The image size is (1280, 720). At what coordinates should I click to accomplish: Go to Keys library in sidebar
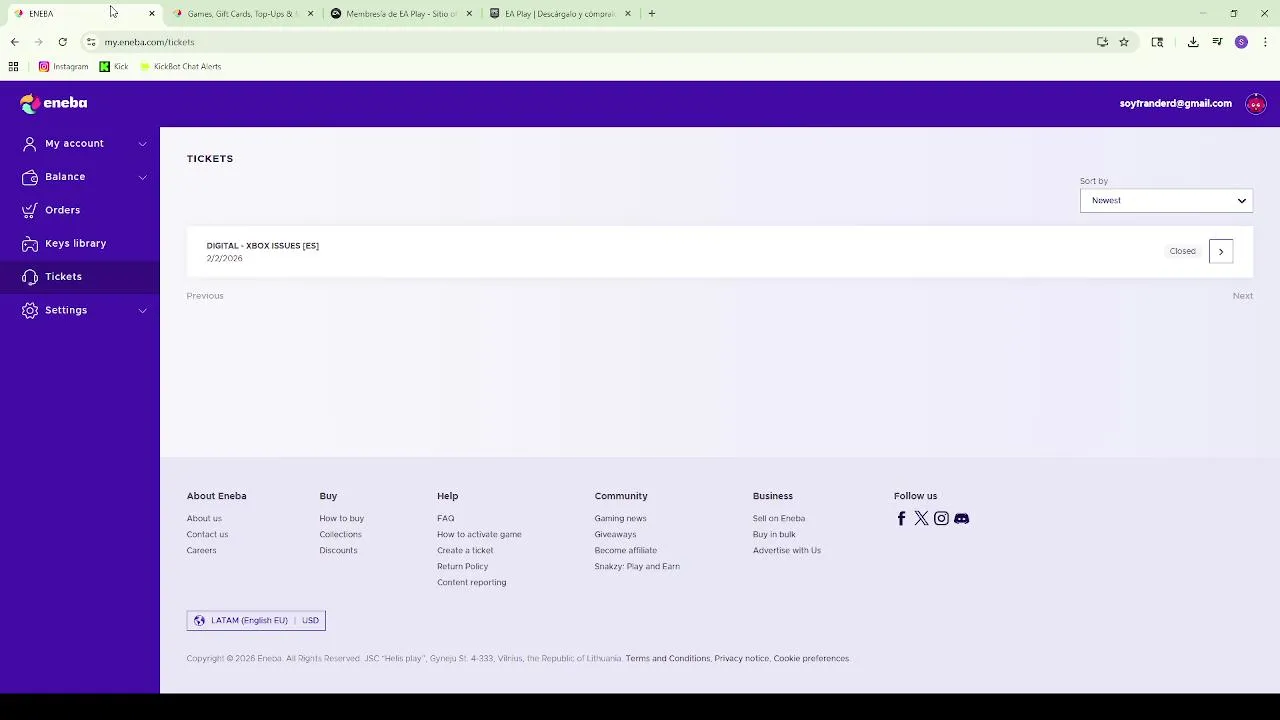(80, 243)
